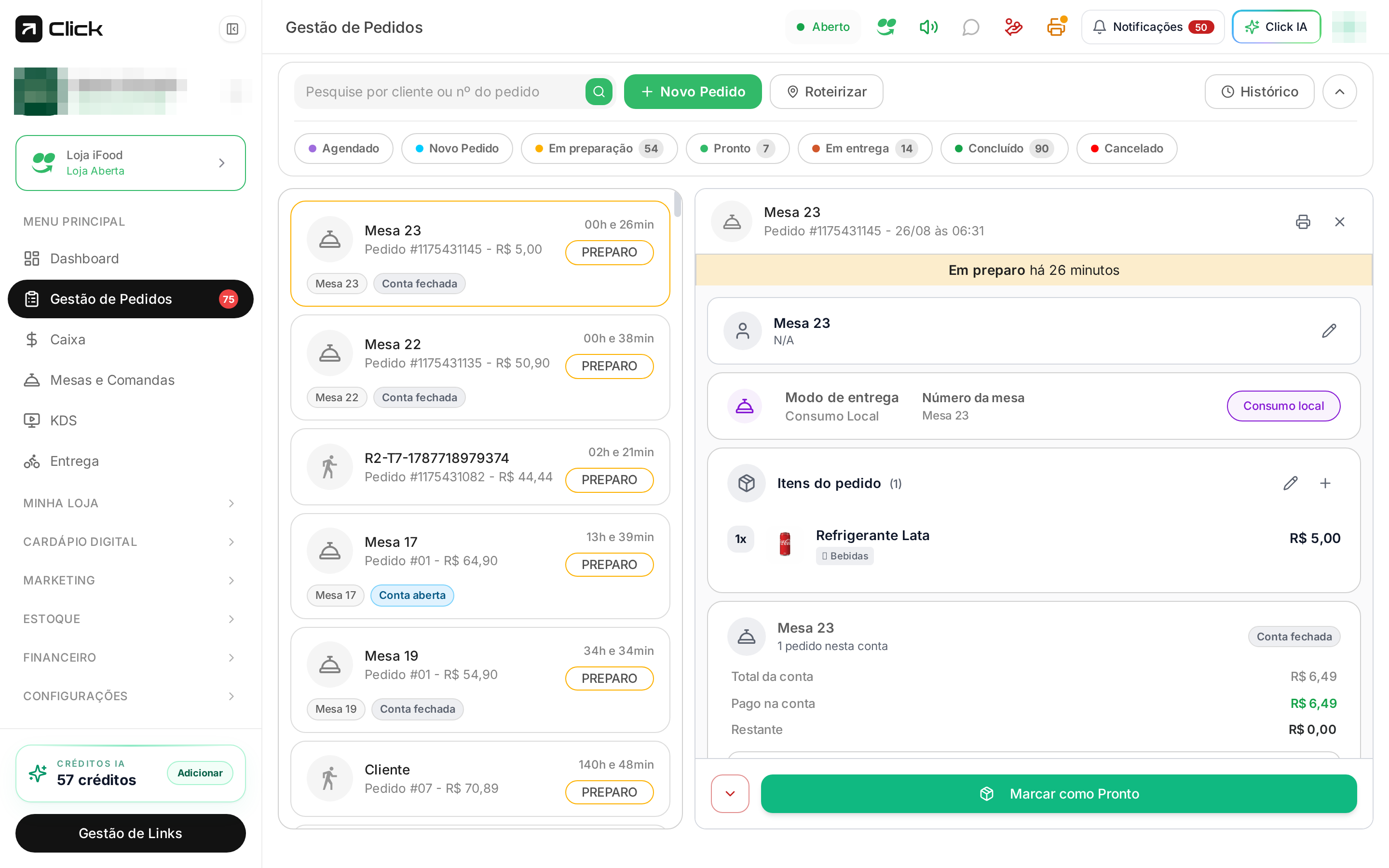Viewport: 1389px width, 868px height.
Task: Open the Histórico button
Action: click(1259, 92)
